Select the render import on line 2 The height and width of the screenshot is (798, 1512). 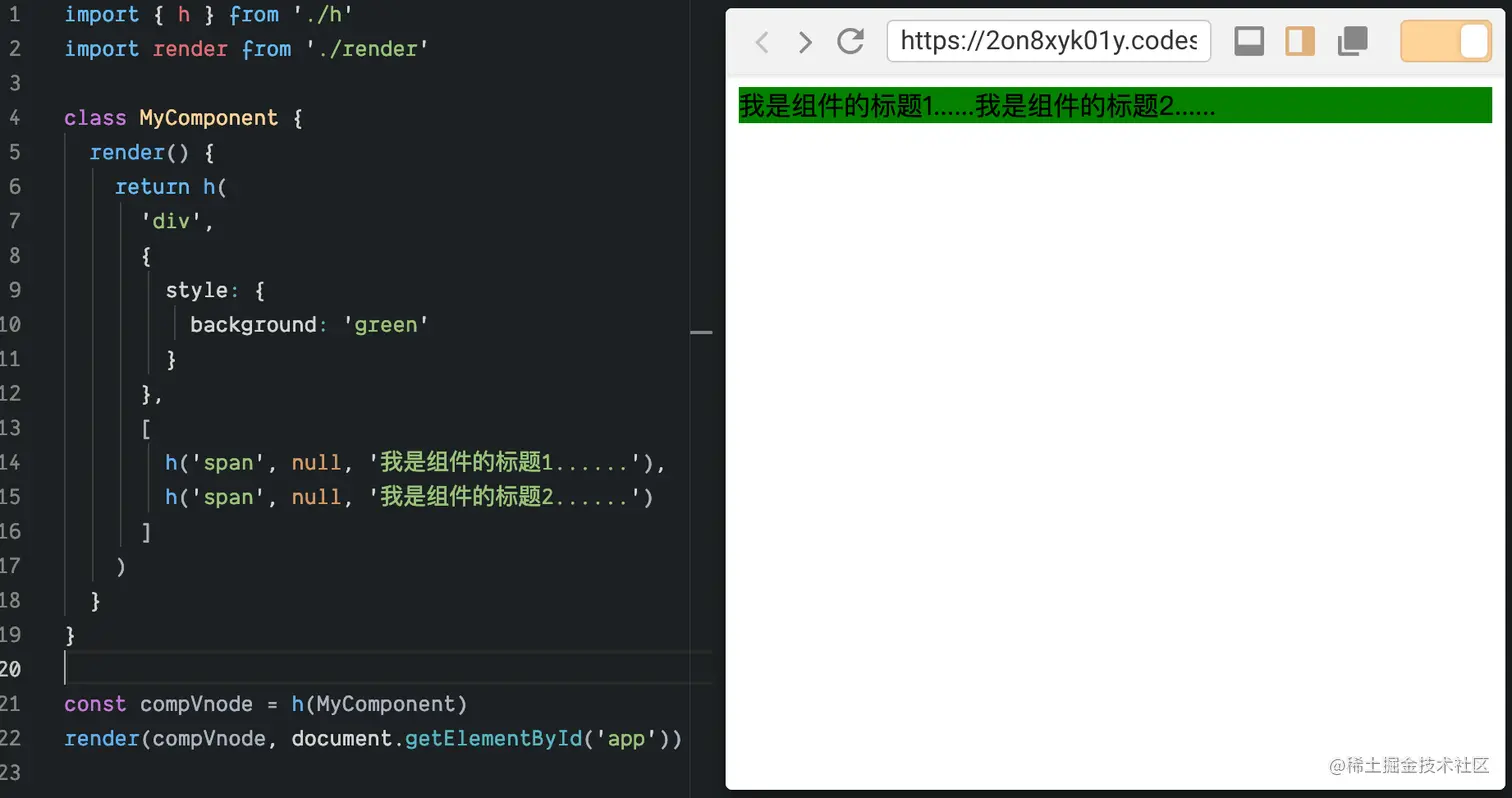click(190, 48)
